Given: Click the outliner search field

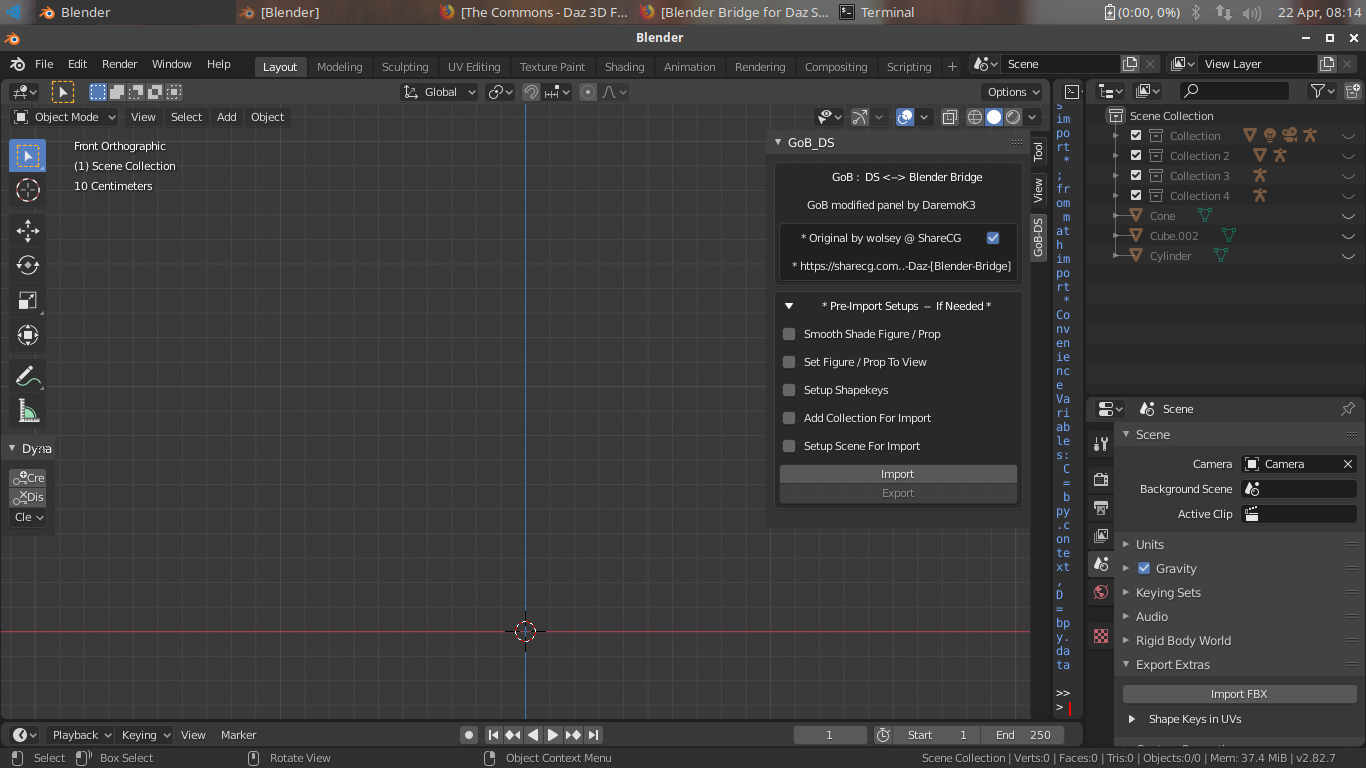Looking at the screenshot, I should [x=1234, y=91].
